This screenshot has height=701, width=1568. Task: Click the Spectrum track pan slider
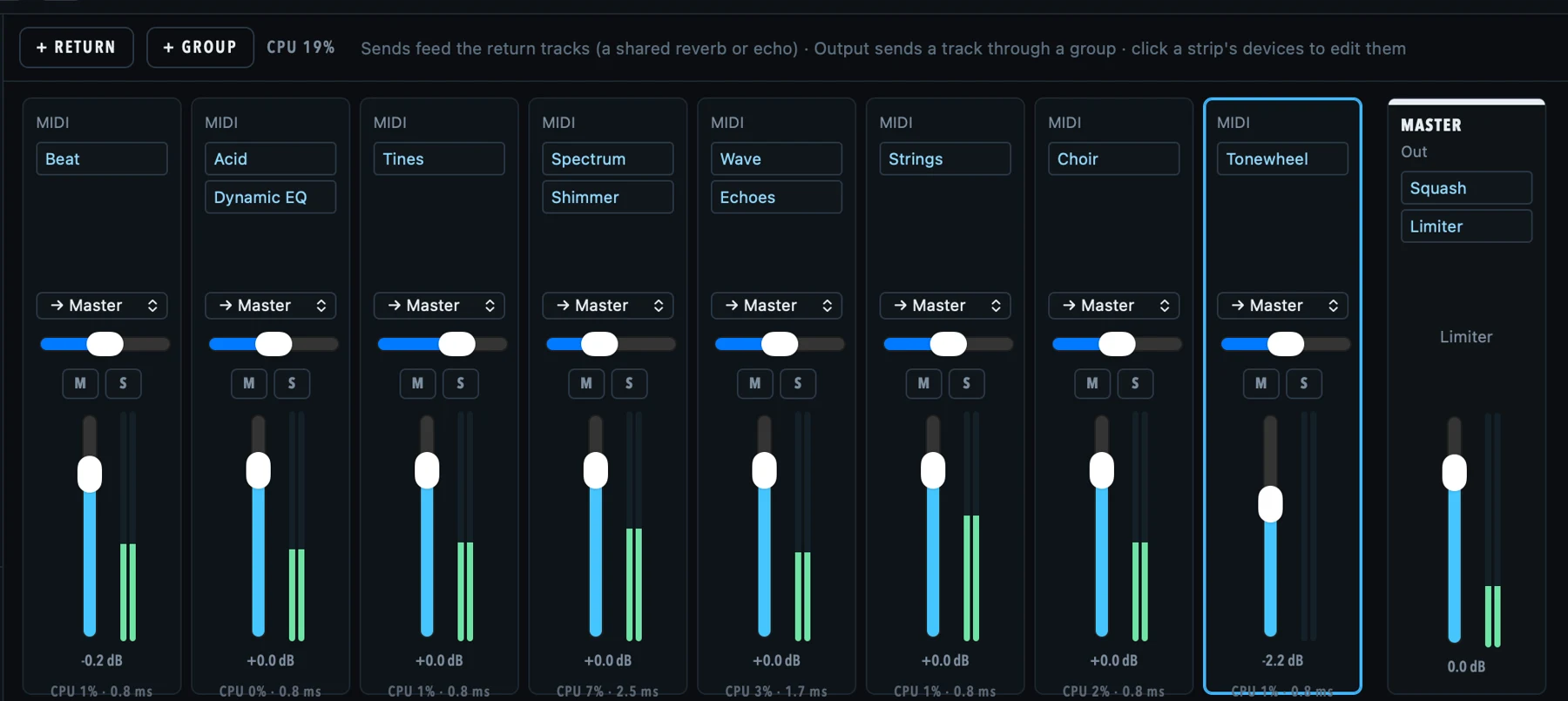(610, 344)
